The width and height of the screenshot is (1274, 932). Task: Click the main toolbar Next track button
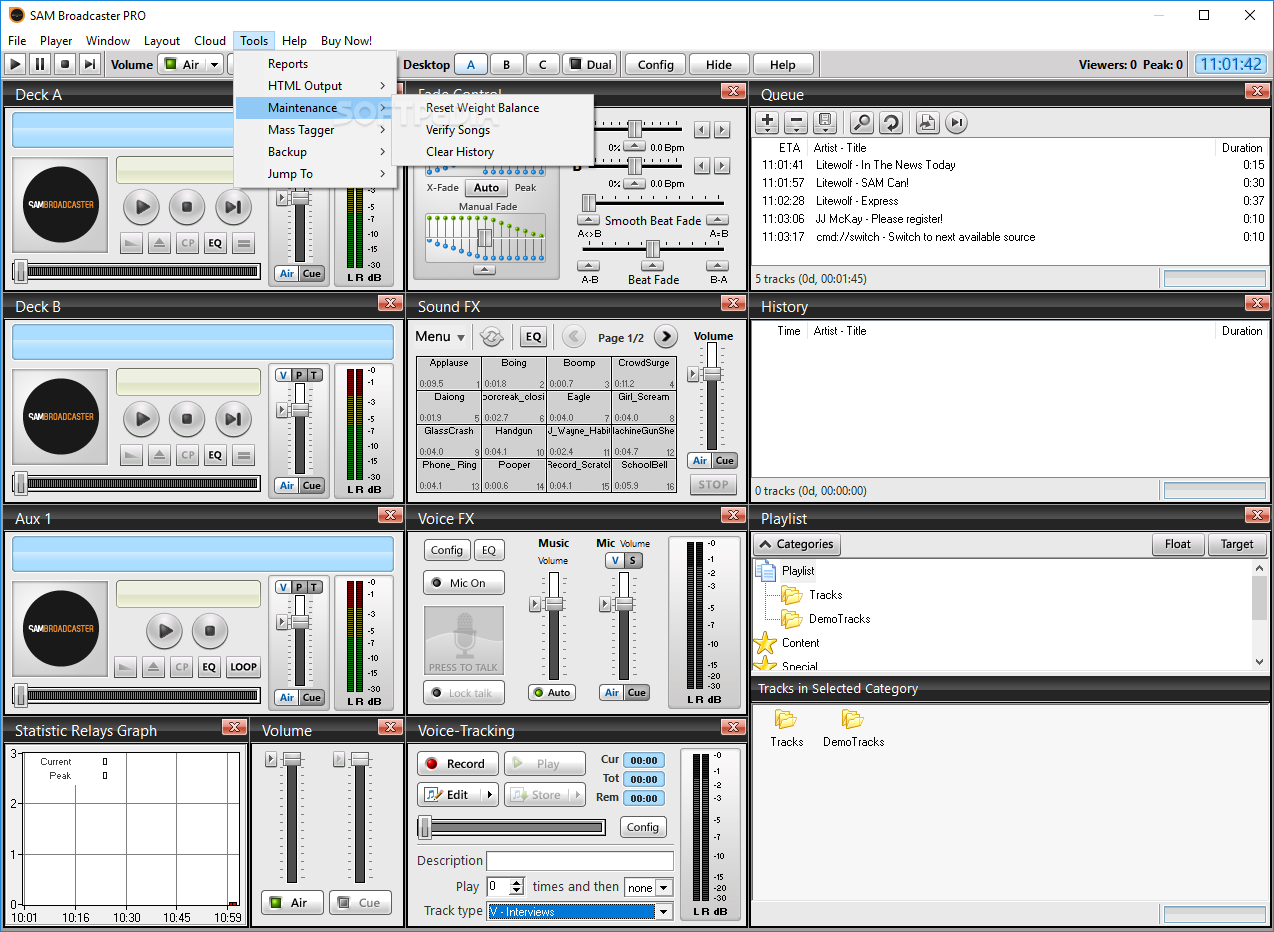pyautogui.click(x=90, y=64)
